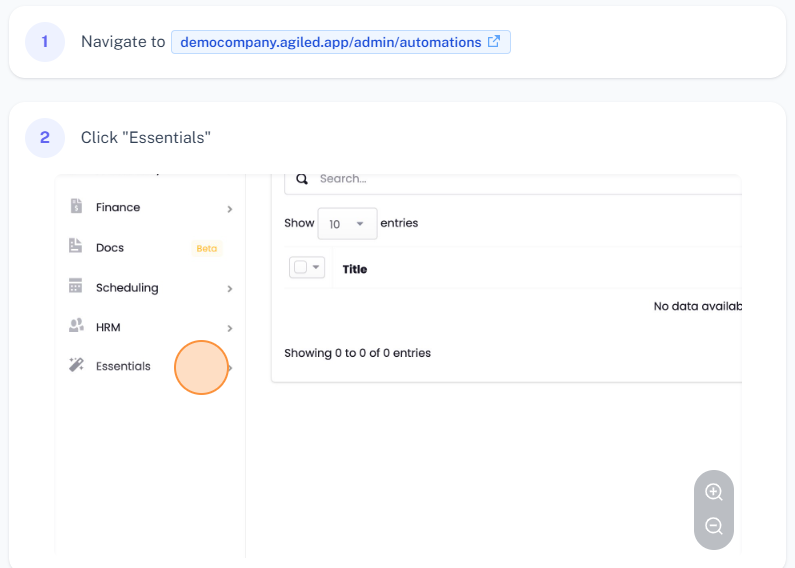Expand the Scheduling submenu chevron
Image resolution: width=795 pixels, height=568 pixels.
pos(230,289)
